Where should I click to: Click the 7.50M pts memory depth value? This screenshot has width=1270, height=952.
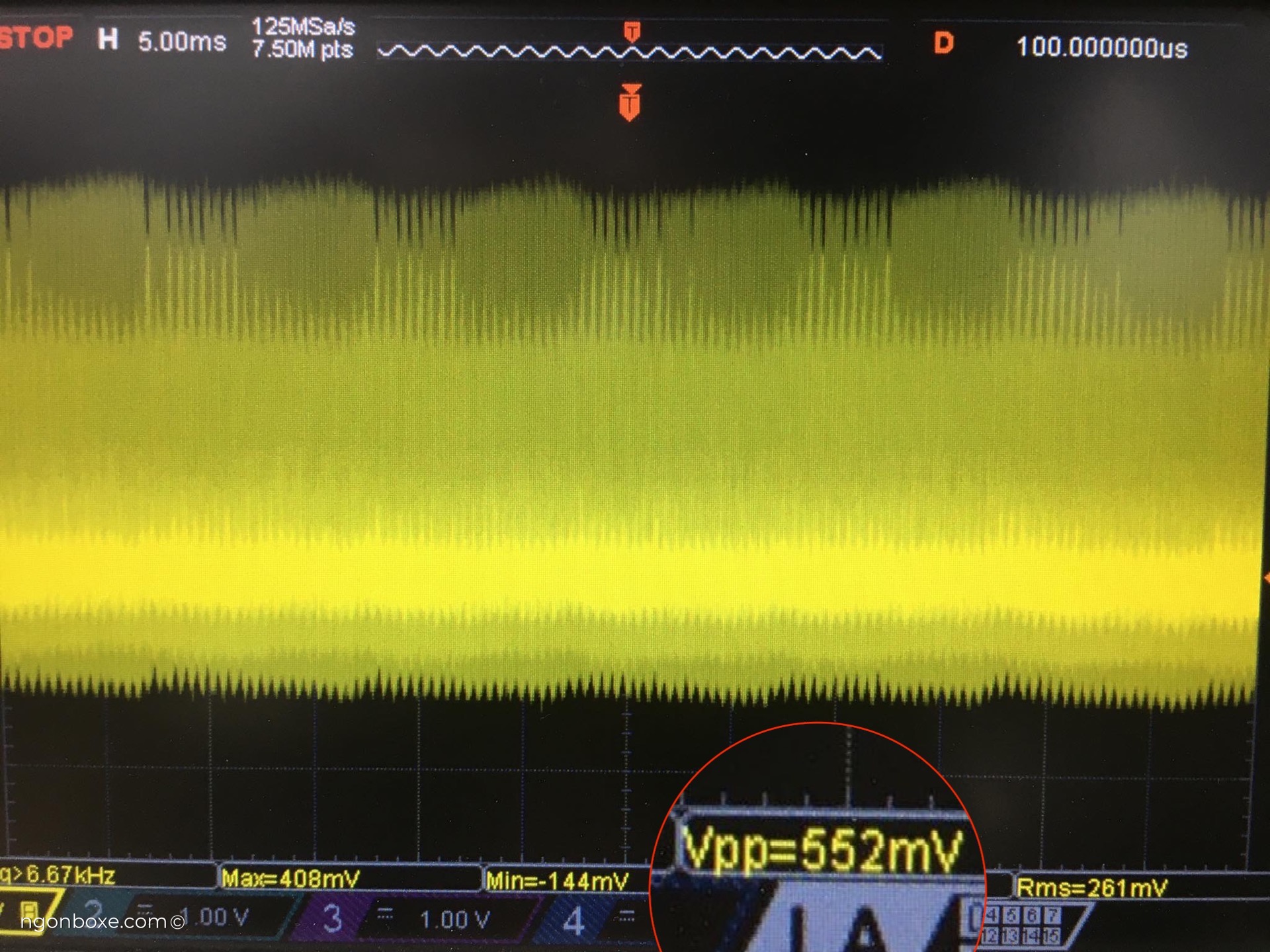pyautogui.click(x=303, y=50)
